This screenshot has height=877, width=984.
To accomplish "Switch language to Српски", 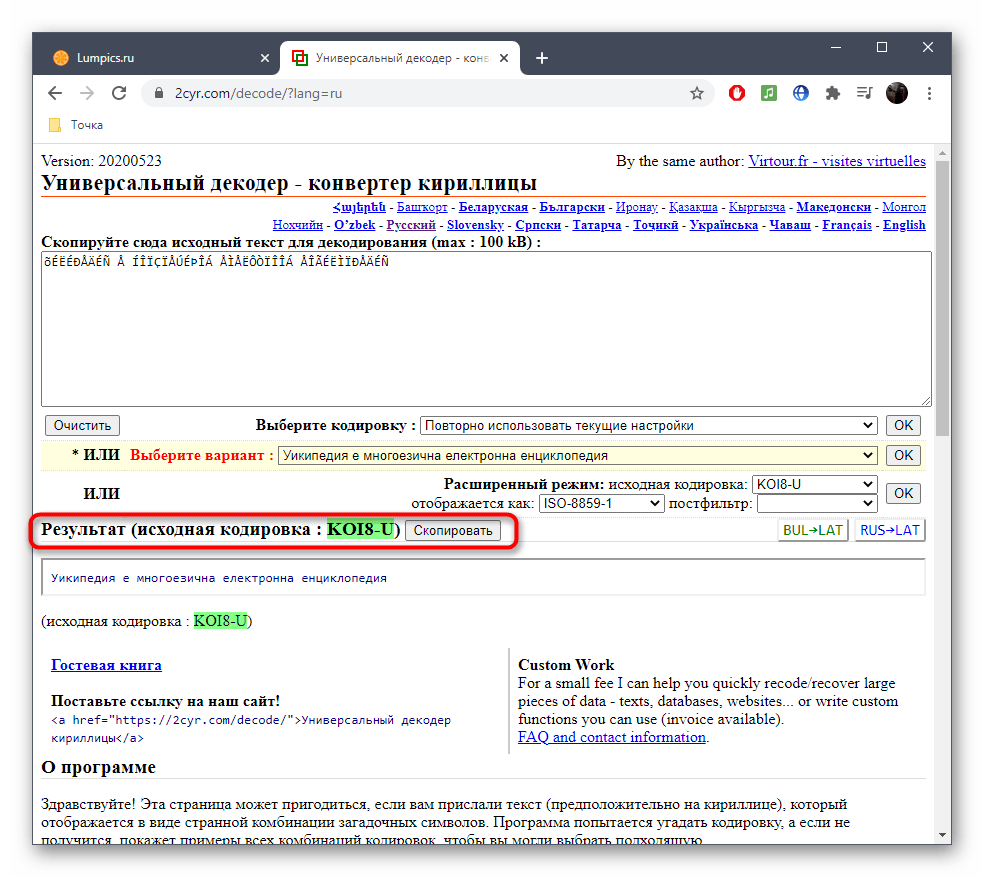I will [x=538, y=225].
